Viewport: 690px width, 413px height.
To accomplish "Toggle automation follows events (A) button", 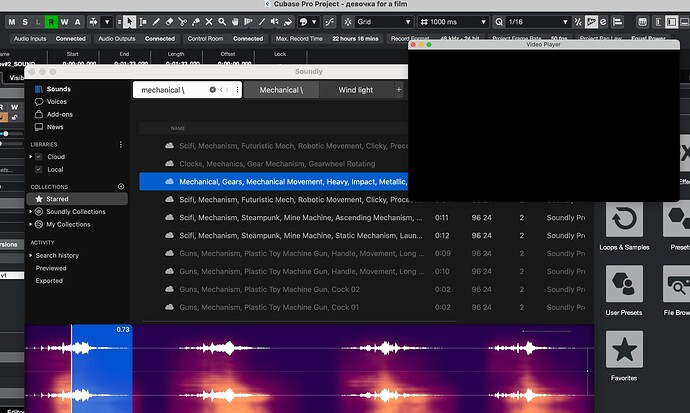I will point(77,22).
